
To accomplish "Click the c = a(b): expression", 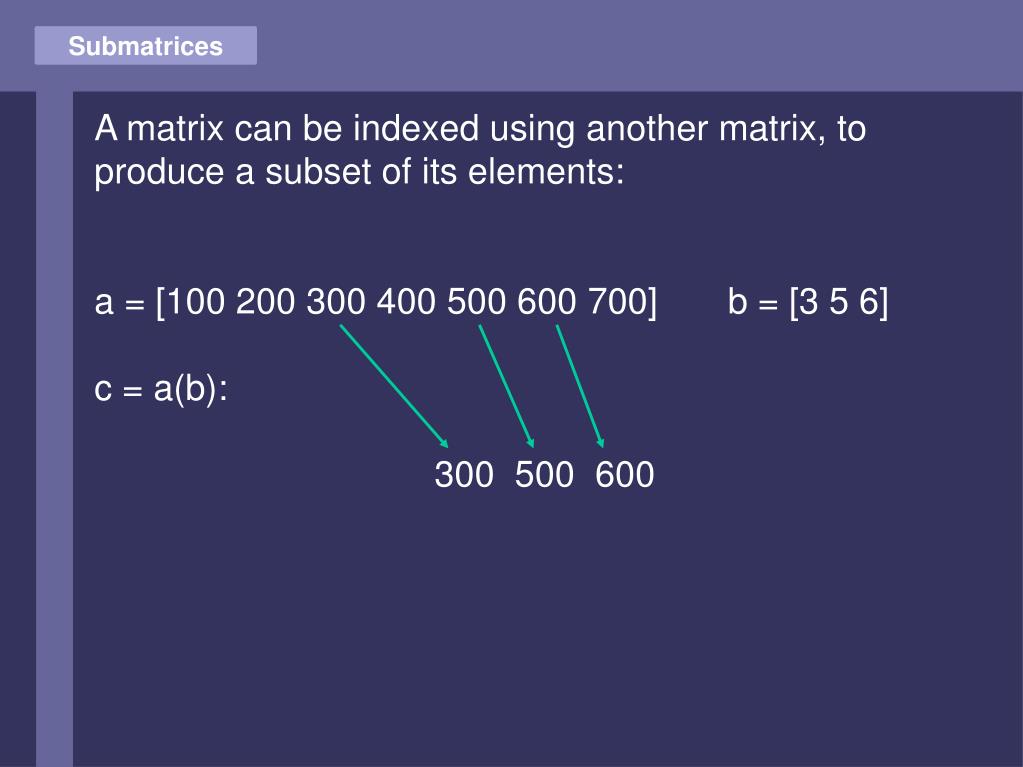I will (x=161, y=389).
